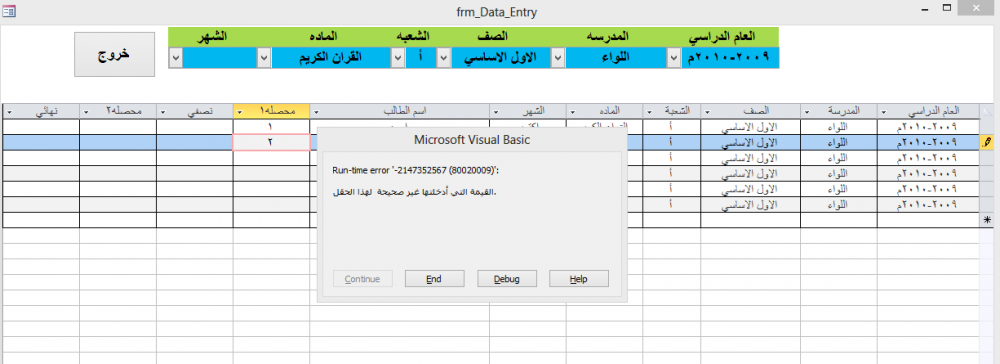Open filter arrow on الصف column header

(x=707, y=112)
